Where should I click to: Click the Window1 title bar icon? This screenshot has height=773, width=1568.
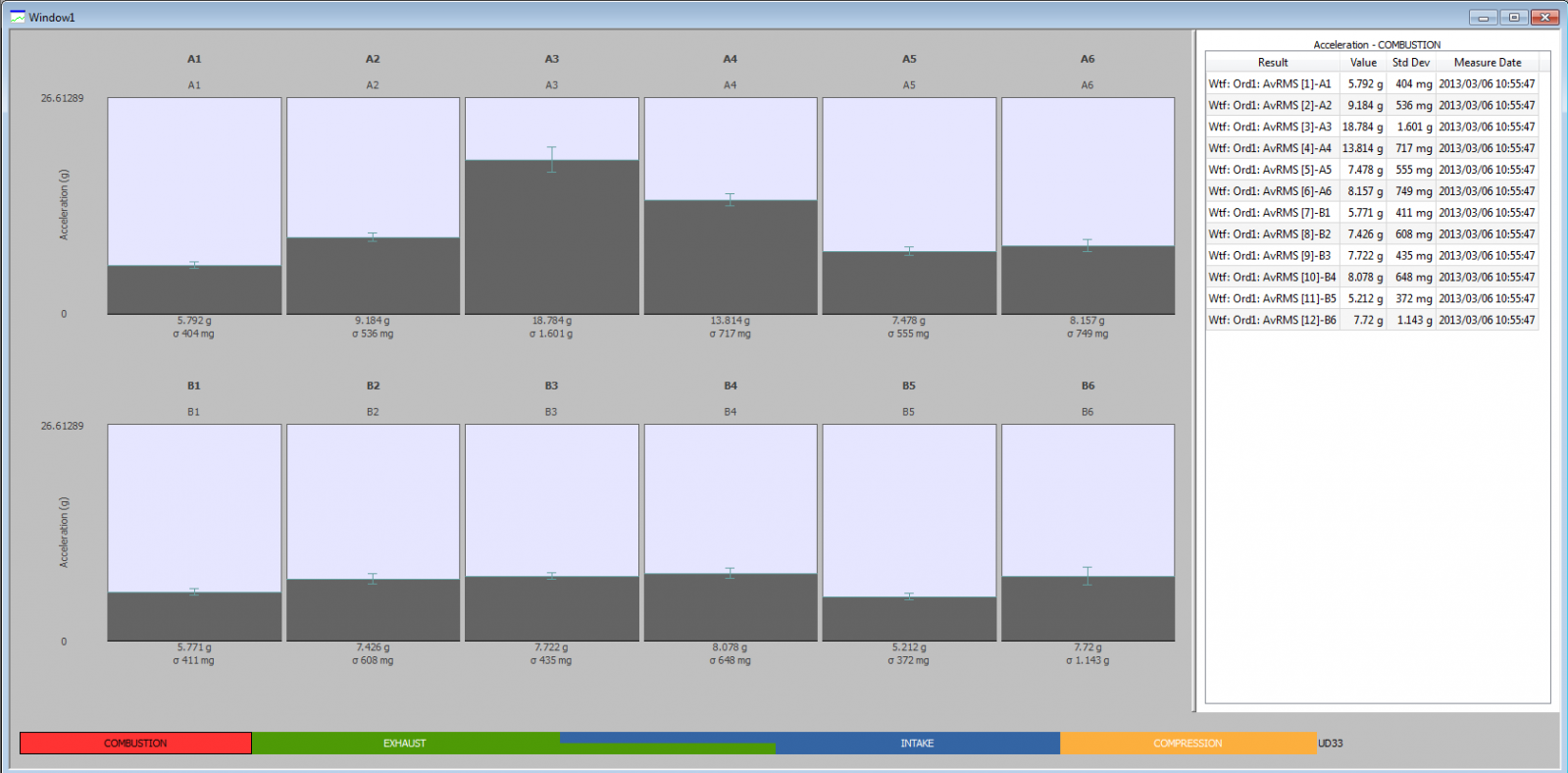18,17
